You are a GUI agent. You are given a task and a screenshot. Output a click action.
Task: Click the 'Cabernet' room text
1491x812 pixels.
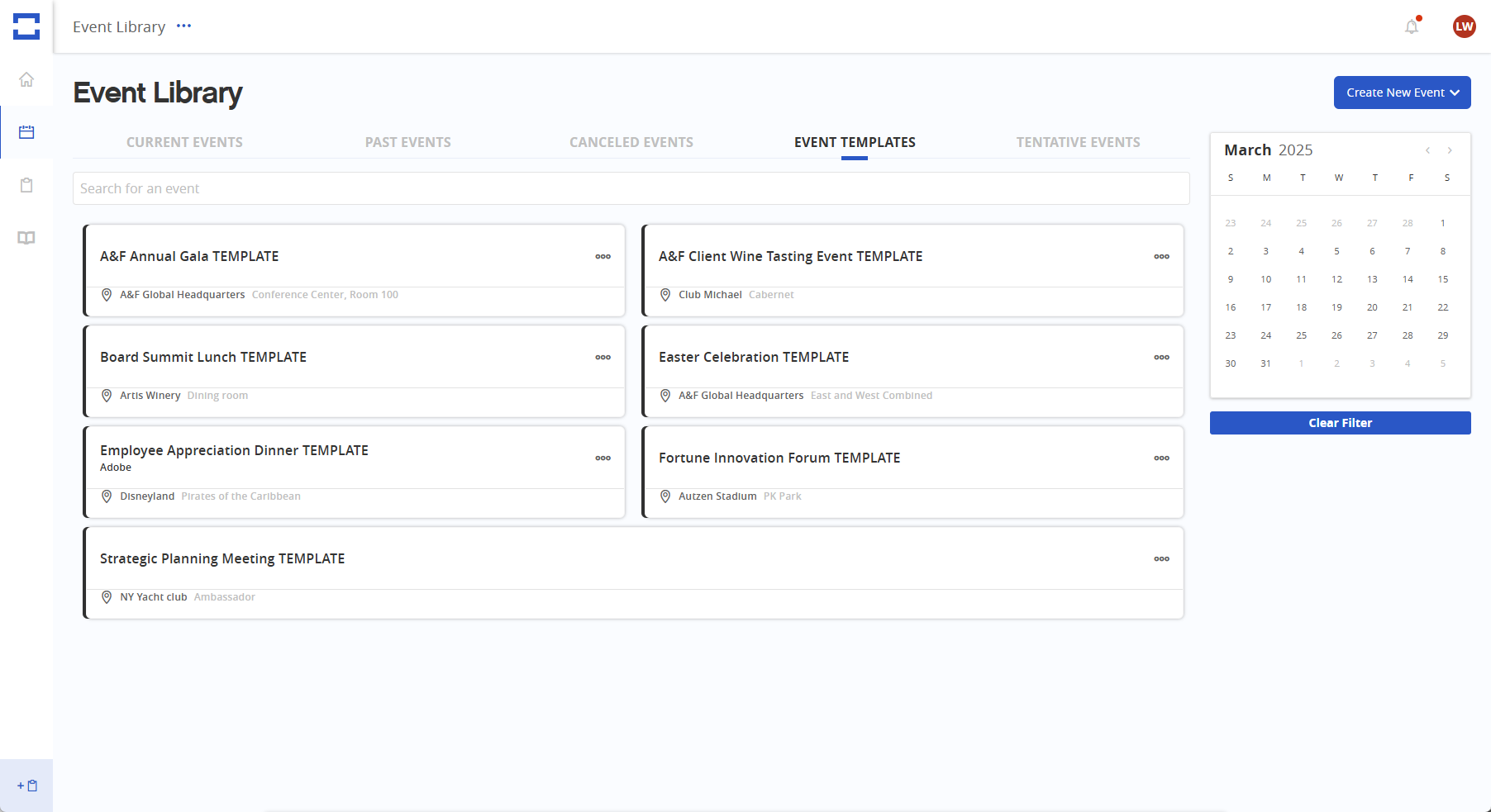pyautogui.click(x=771, y=295)
